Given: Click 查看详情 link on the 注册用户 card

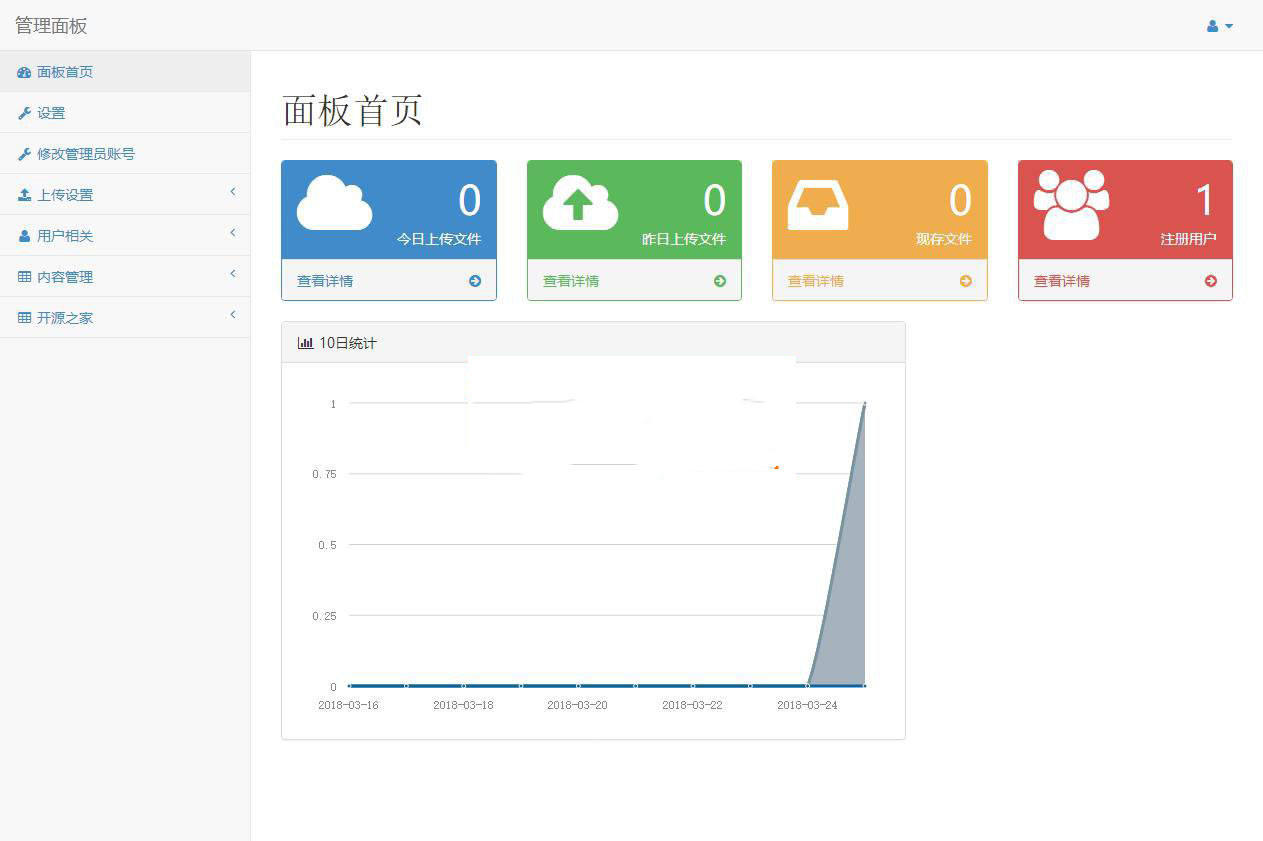Looking at the screenshot, I should pos(1062,281).
